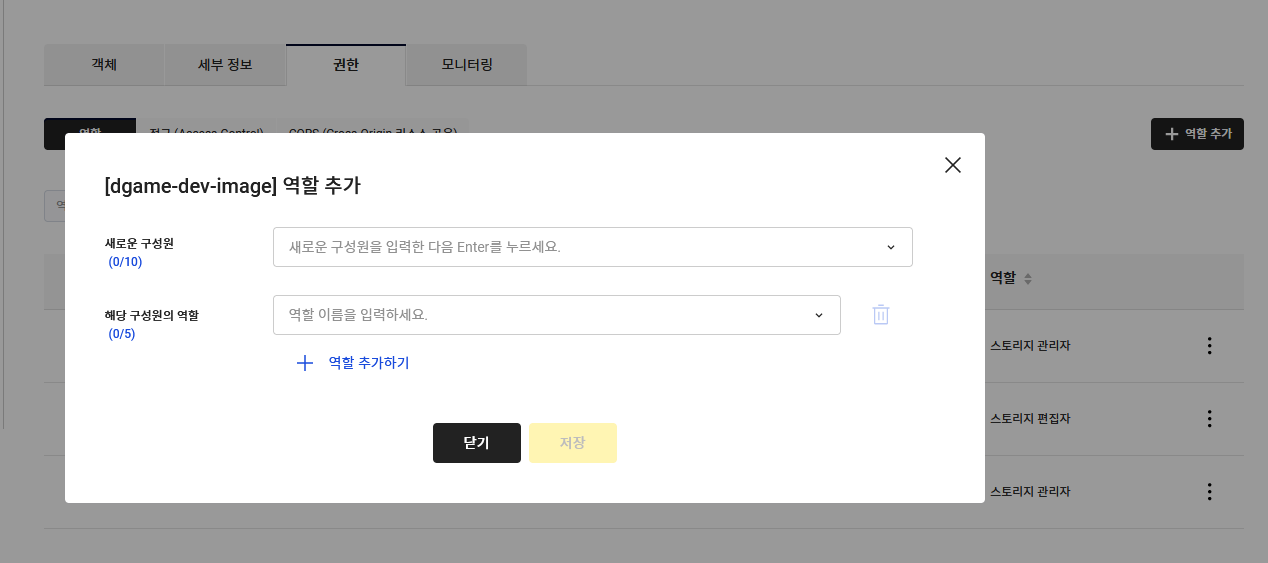Switch to the 객체 tab
Image resolution: width=1268 pixels, height=563 pixels.
pos(104,65)
